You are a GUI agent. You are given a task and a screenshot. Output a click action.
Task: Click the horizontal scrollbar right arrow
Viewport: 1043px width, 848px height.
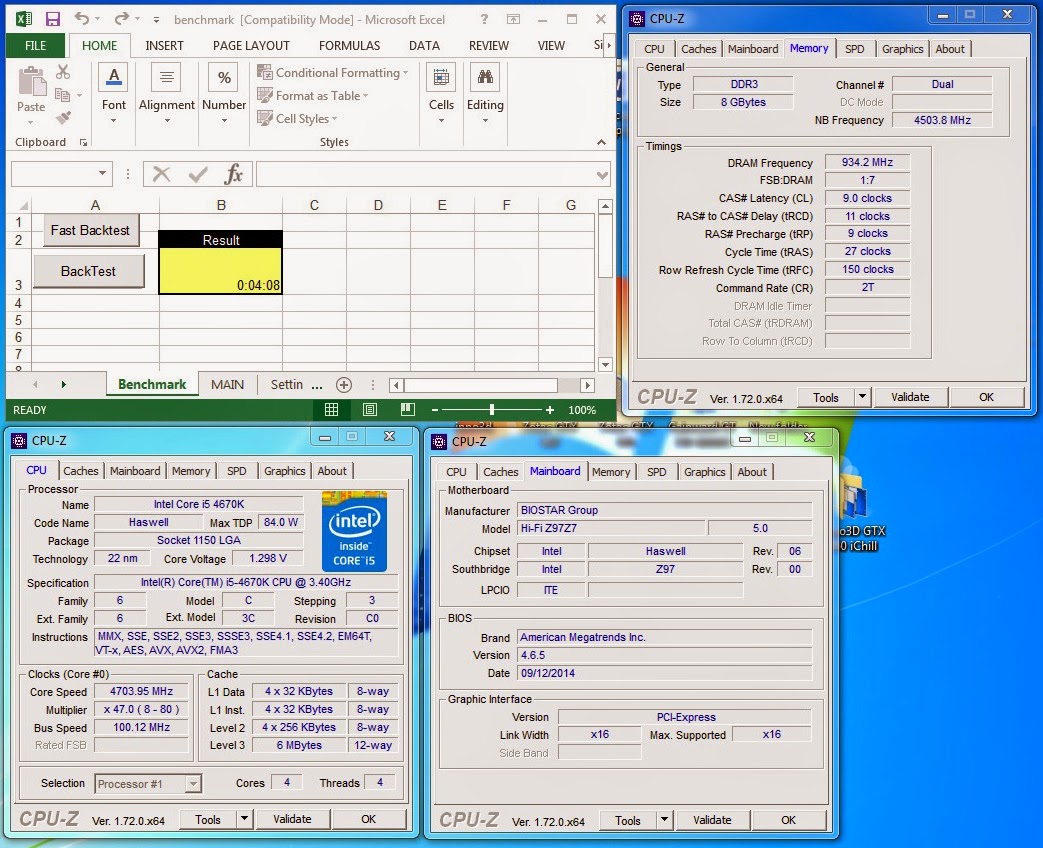point(587,385)
